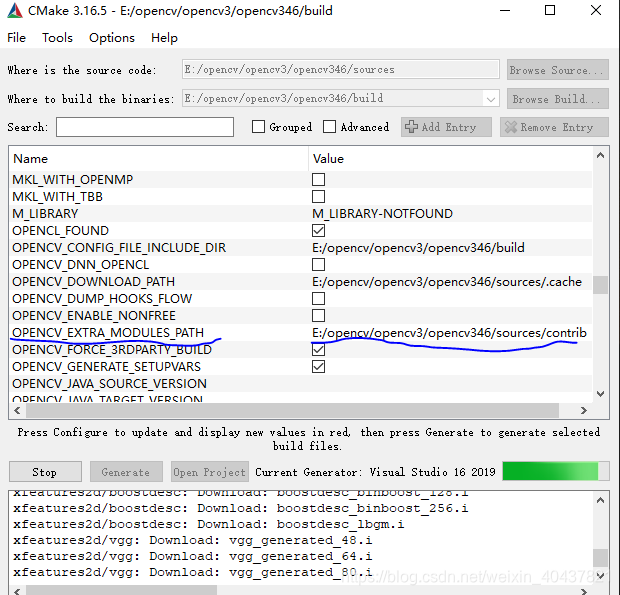Click the Search input field
This screenshot has height=595, width=620.
[x=145, y=127]
